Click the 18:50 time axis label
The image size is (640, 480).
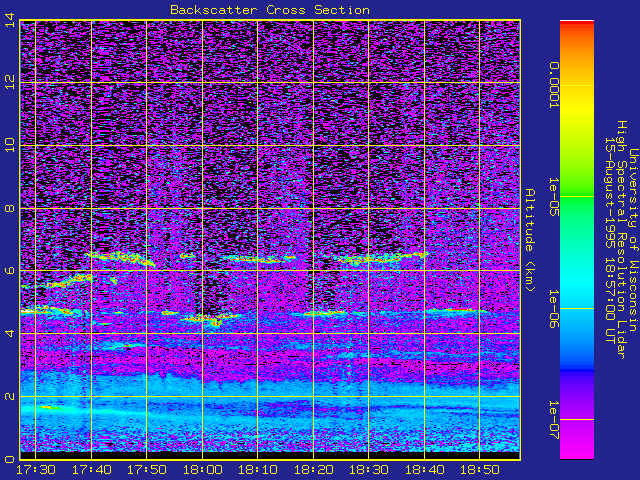point(480,470)
